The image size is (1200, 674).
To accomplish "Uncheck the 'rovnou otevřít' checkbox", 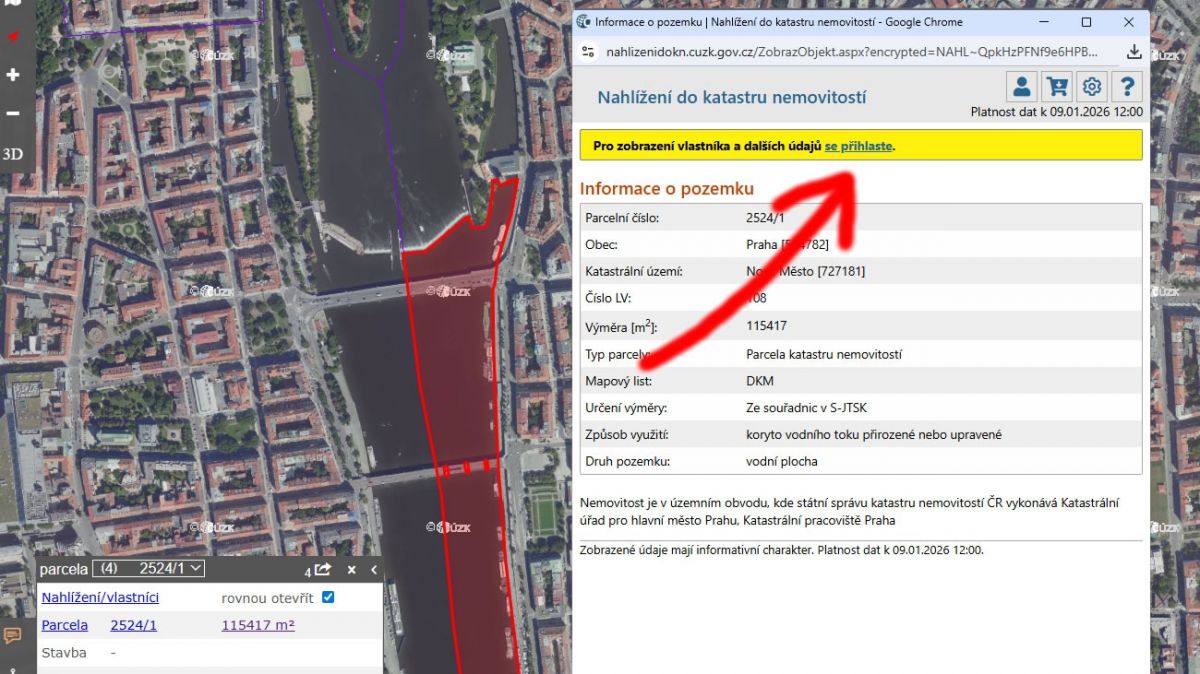I will pyautogui.click(x=328, y=598).
